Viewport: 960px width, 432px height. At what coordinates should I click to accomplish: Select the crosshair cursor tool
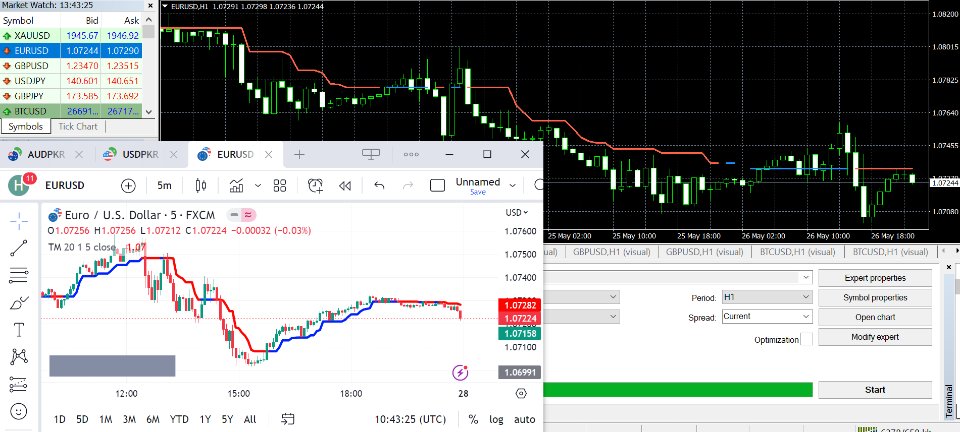(19, 221)
